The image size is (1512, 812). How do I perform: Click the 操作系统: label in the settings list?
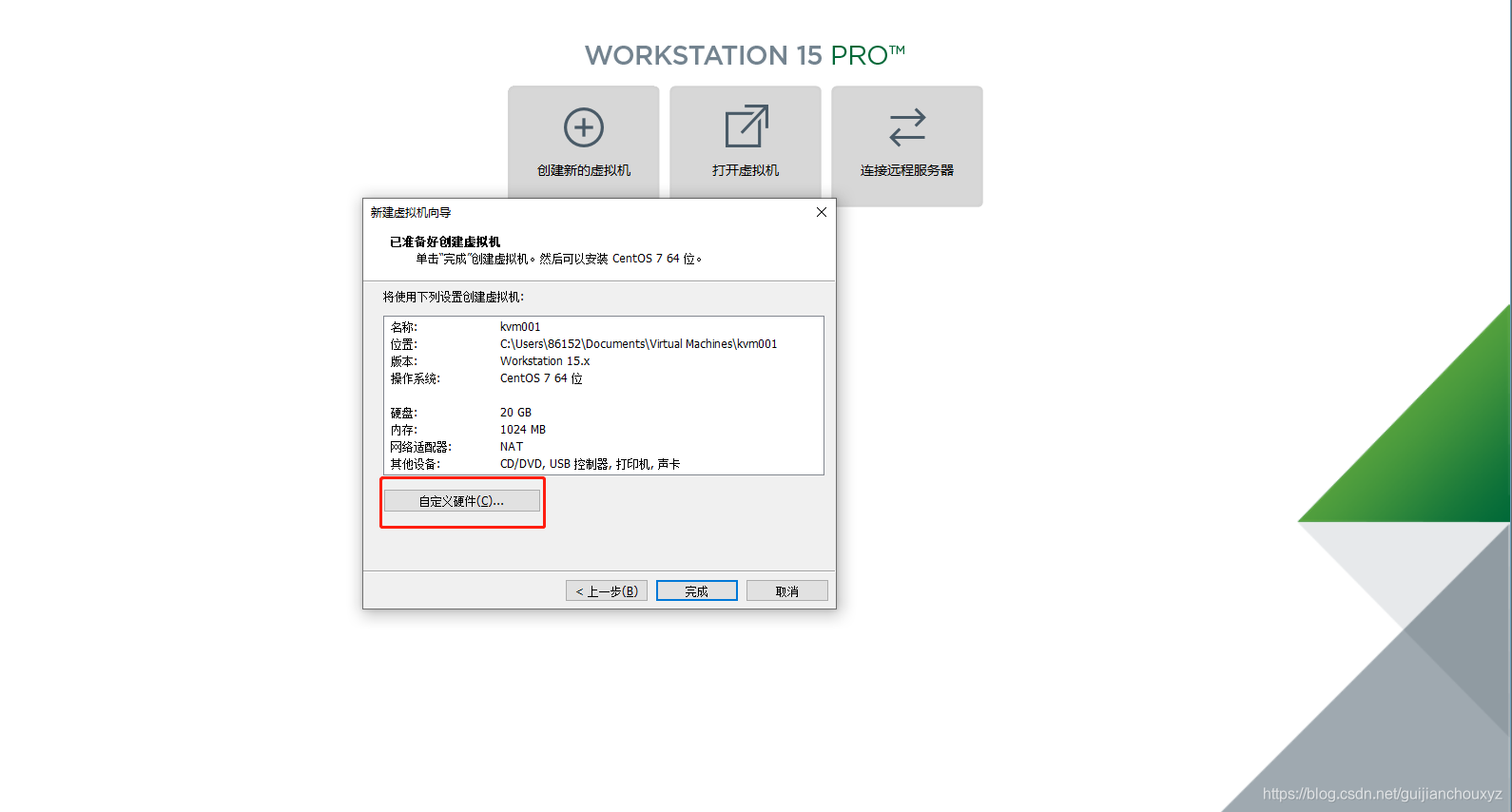click(416, 378)
